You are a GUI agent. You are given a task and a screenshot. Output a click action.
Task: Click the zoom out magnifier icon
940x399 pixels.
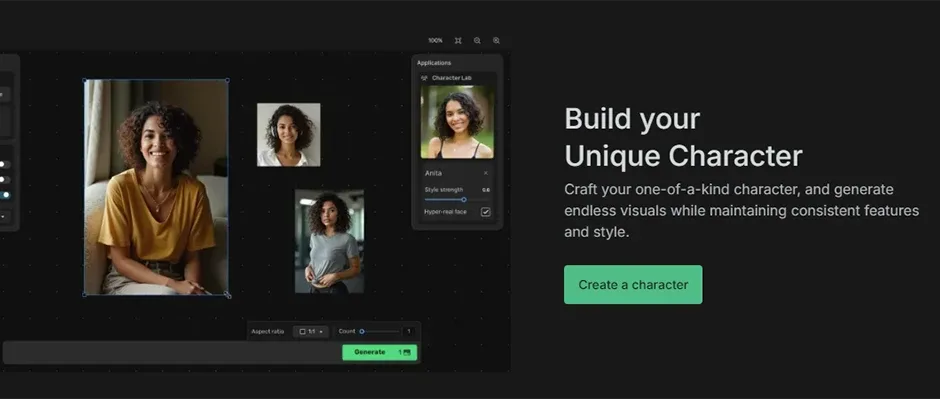[x=477, y=41]
